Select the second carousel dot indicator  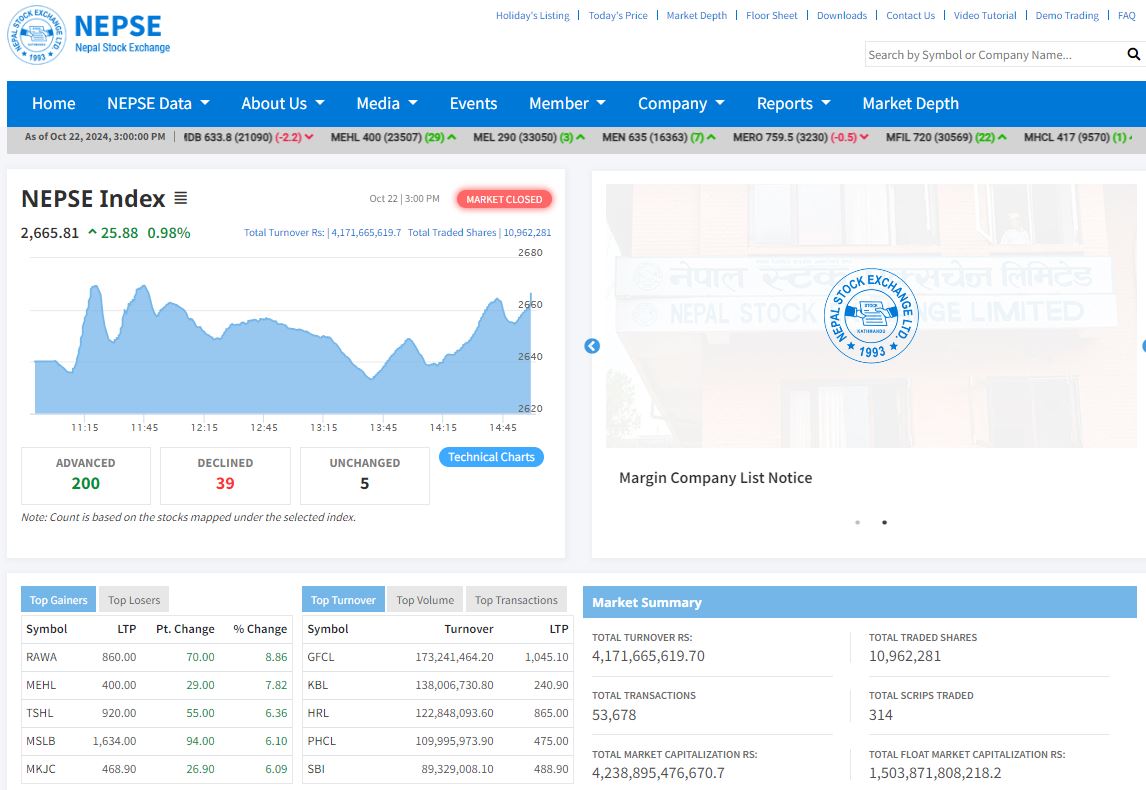coord(884,522)
